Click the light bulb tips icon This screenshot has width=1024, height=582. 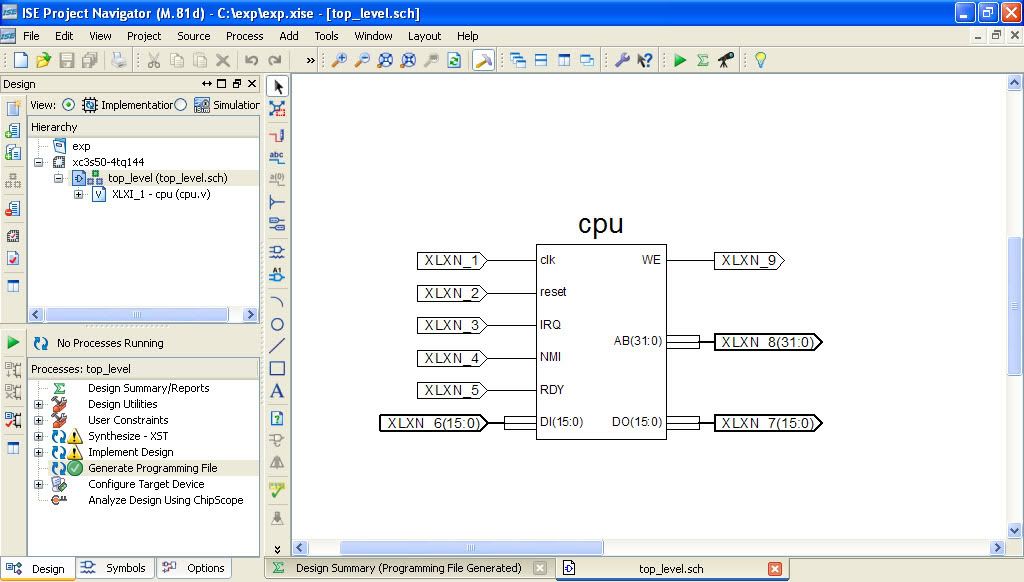click(x=760, y=60)
